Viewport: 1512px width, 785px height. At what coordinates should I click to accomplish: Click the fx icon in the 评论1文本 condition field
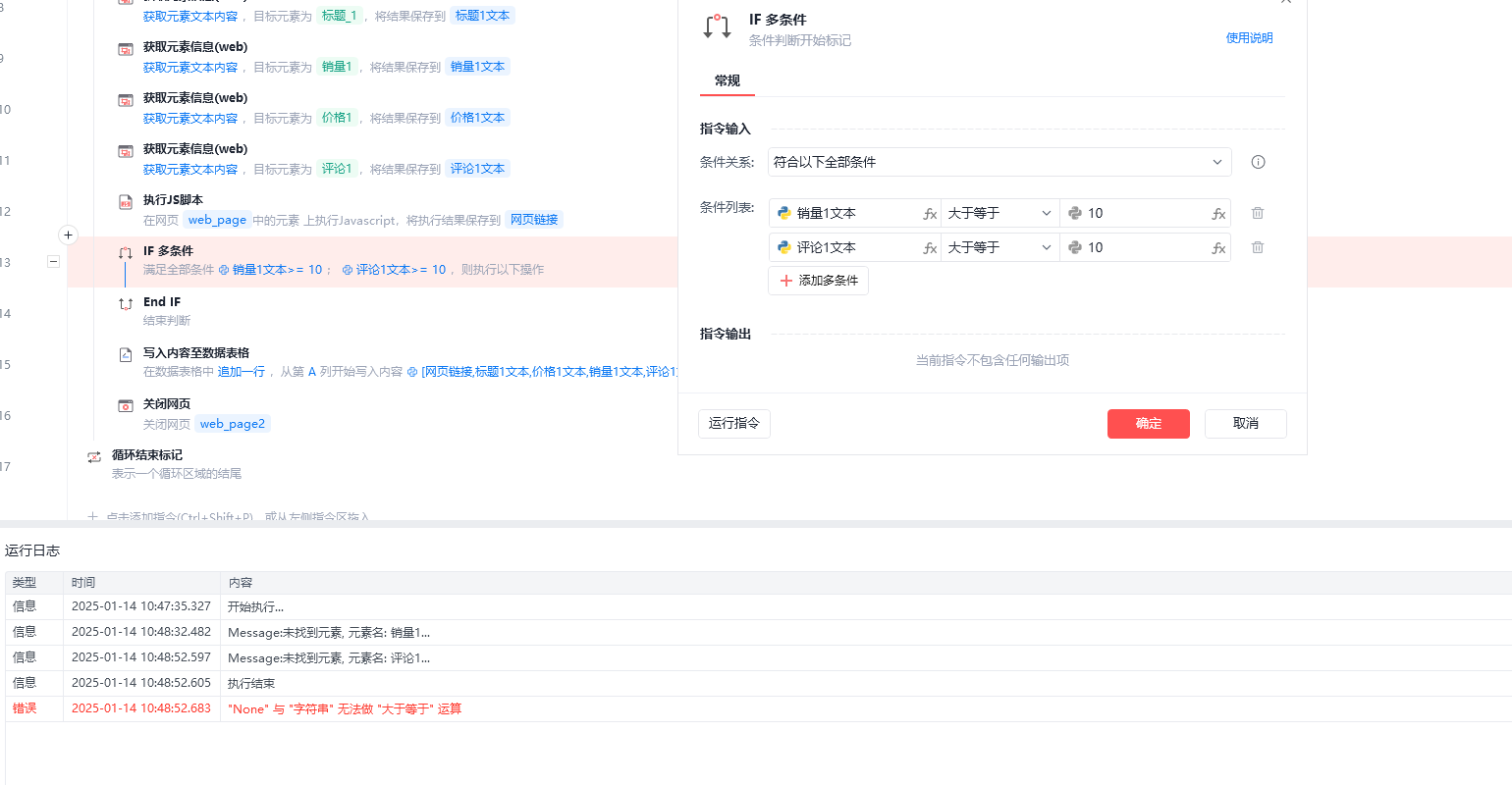pos(930,248)
